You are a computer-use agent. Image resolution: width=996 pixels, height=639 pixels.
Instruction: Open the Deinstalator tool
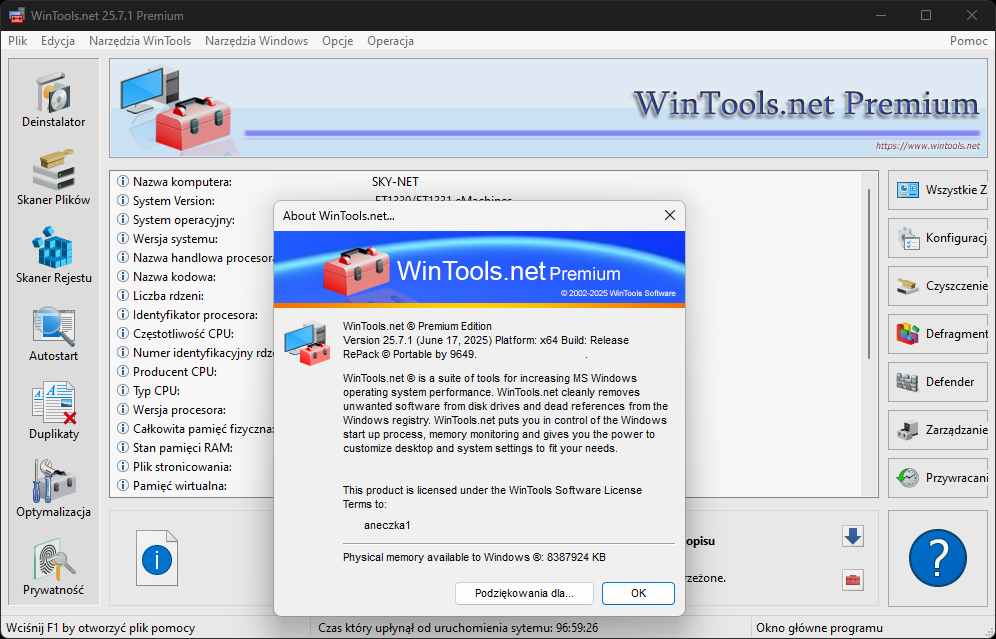(x=53, y=101)
